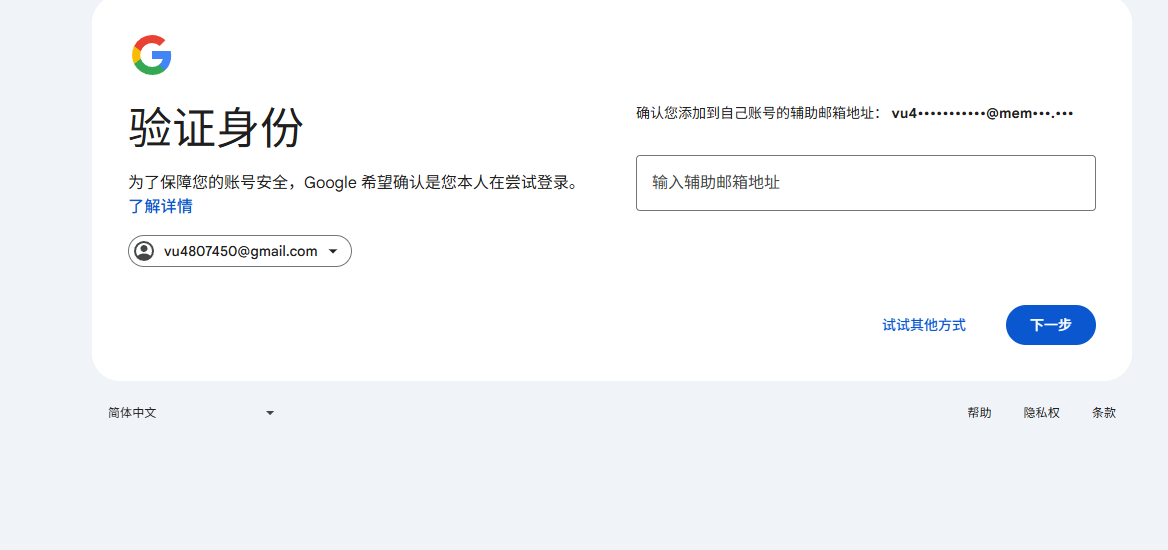
Task: Focus the 输入辅助邮箱地址 input field
Action: click(x=865, y=183)
